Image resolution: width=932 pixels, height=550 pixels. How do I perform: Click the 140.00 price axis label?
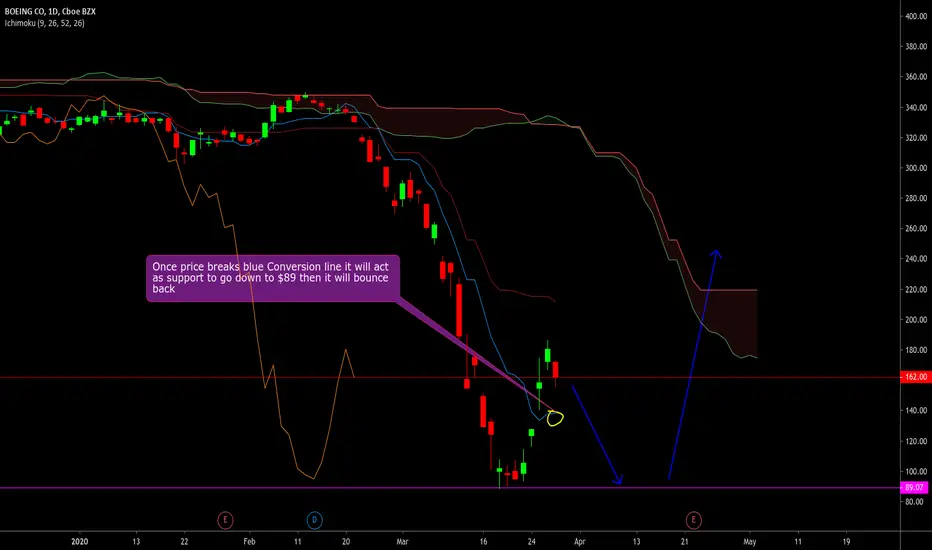point(916,411)
